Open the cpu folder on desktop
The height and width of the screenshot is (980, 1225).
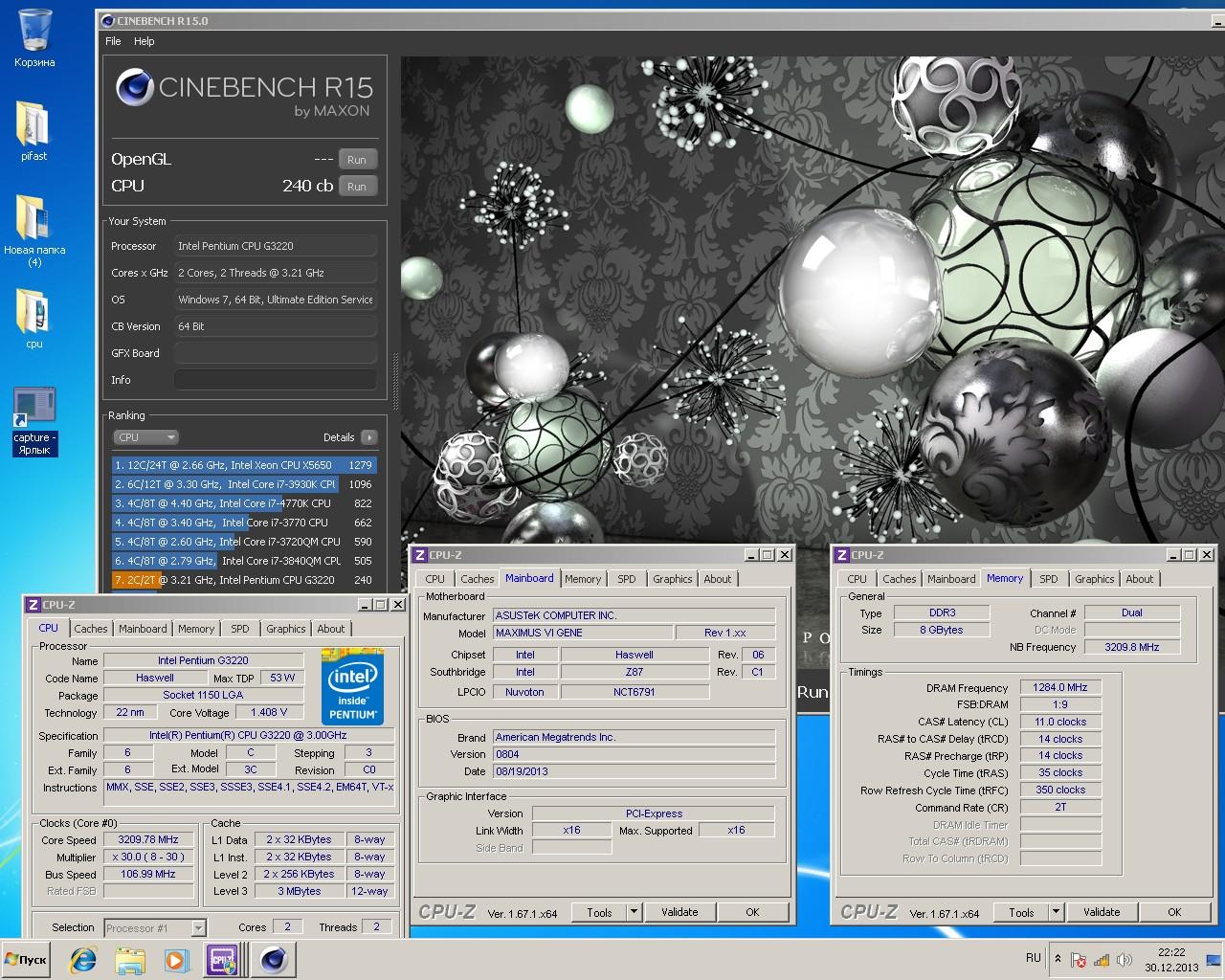(x=34, y=319)
